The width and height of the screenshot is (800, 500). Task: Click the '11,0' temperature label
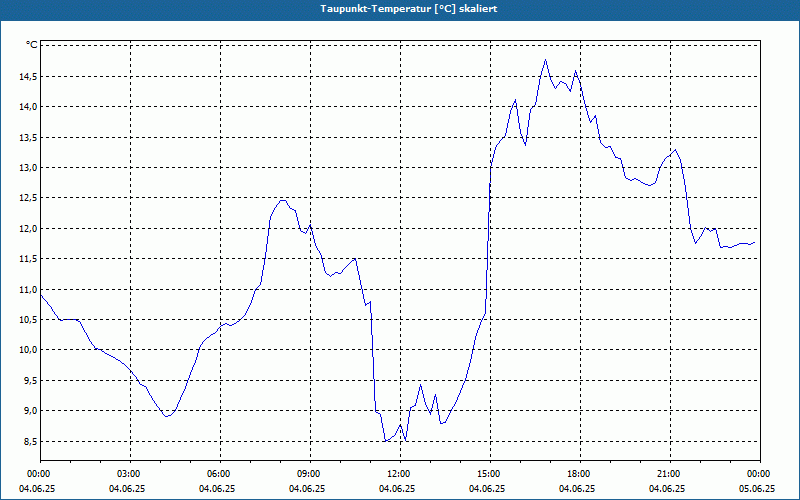tap(28, 289)
